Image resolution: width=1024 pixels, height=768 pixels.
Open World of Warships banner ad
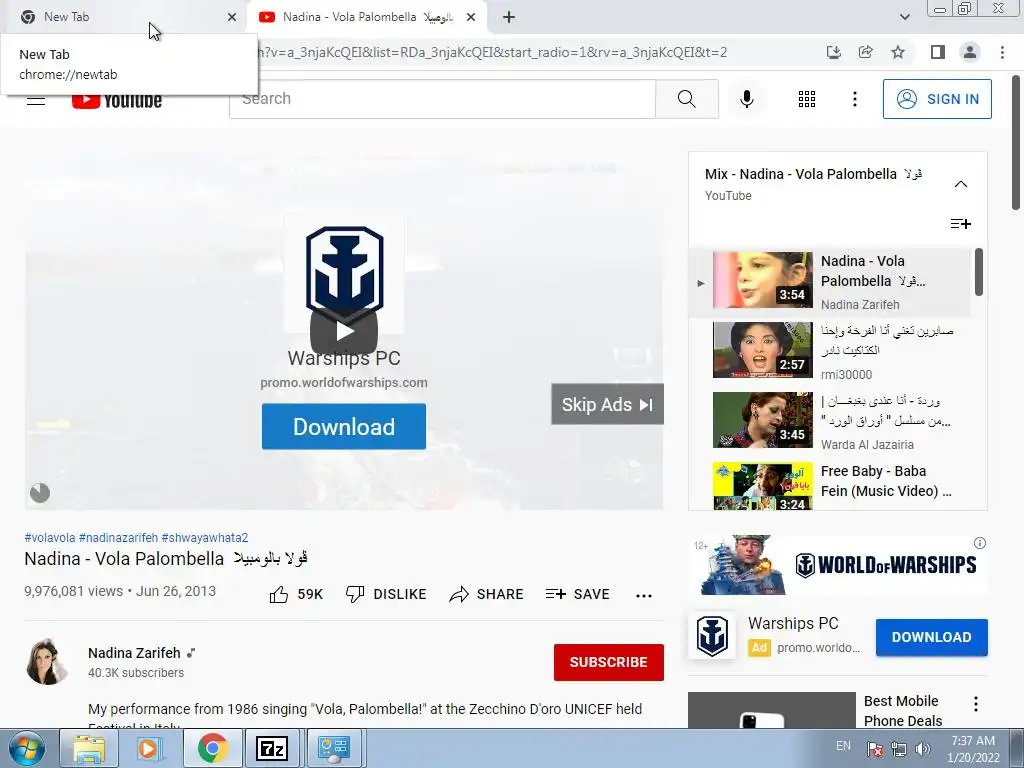pyautogui.click(x=839, y=565)
